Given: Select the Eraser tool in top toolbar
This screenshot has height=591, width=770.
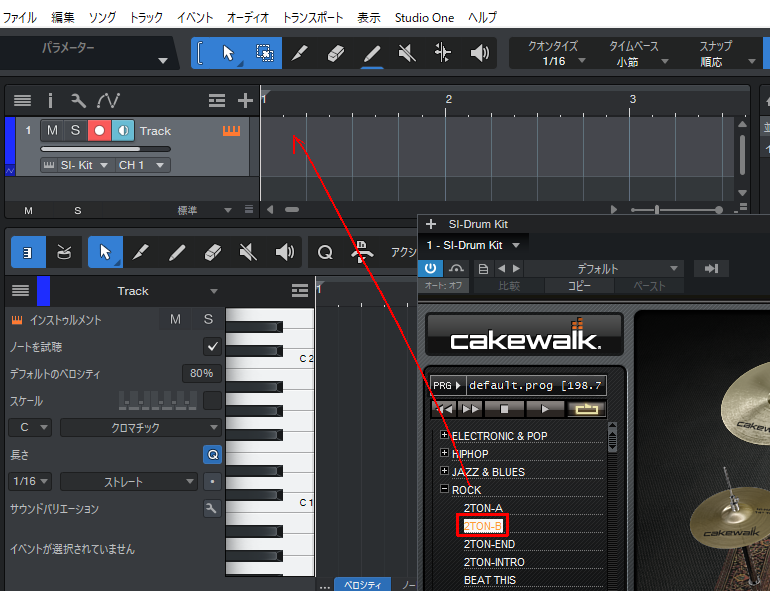Looking at the screenshot, I should pyautogui.click(x=336, y=53).
